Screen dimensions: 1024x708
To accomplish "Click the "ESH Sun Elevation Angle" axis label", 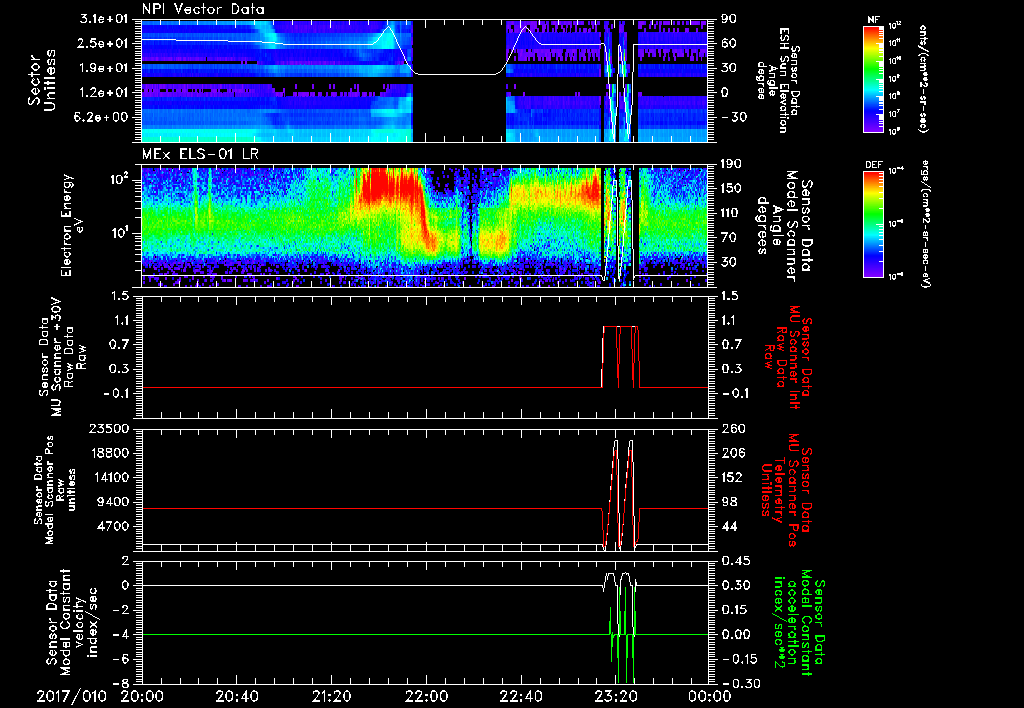I will pos(779,80).
